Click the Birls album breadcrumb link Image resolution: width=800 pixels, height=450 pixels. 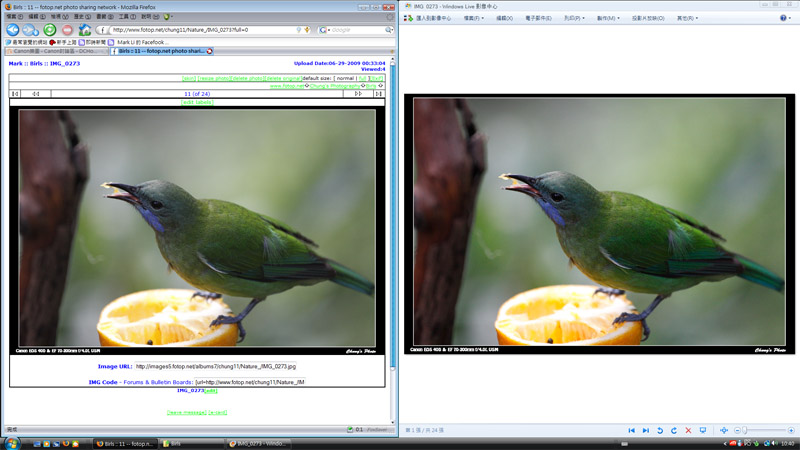coord(36,63)
